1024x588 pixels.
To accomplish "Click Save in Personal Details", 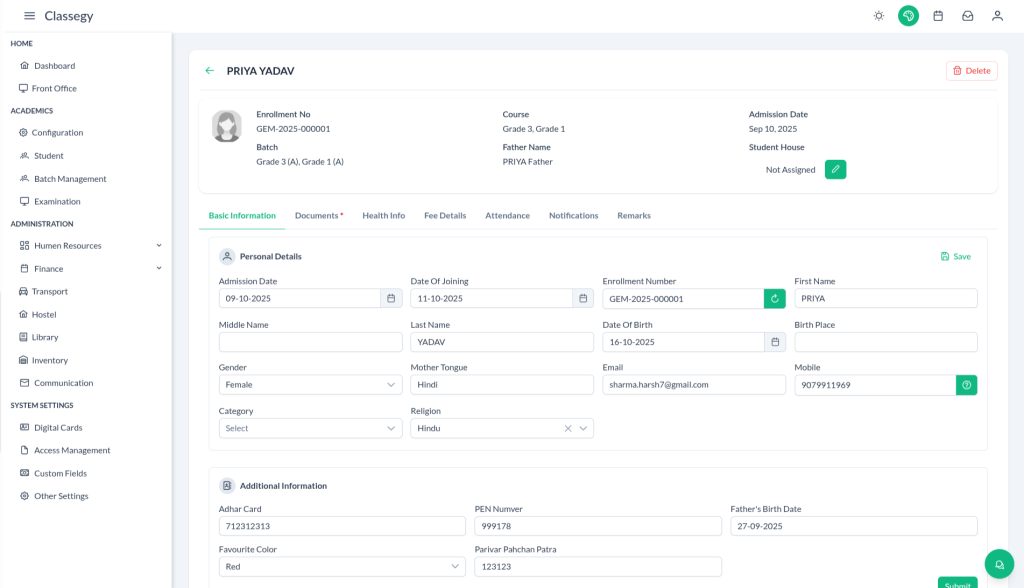I will (x=955, y=257).
